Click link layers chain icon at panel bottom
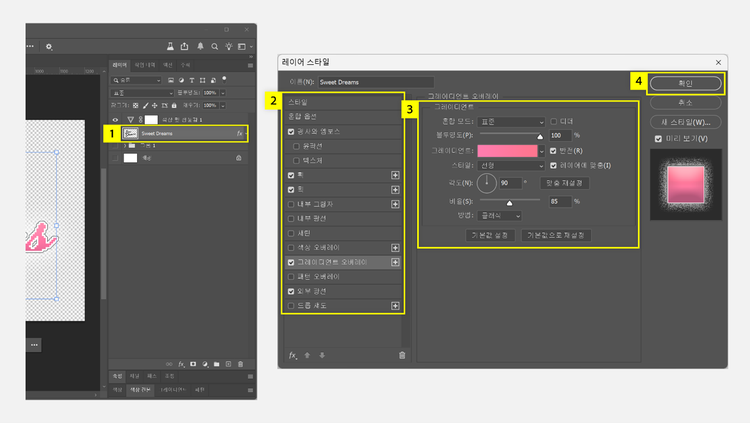Screen dimensions: 750x423 pos(169,364)
